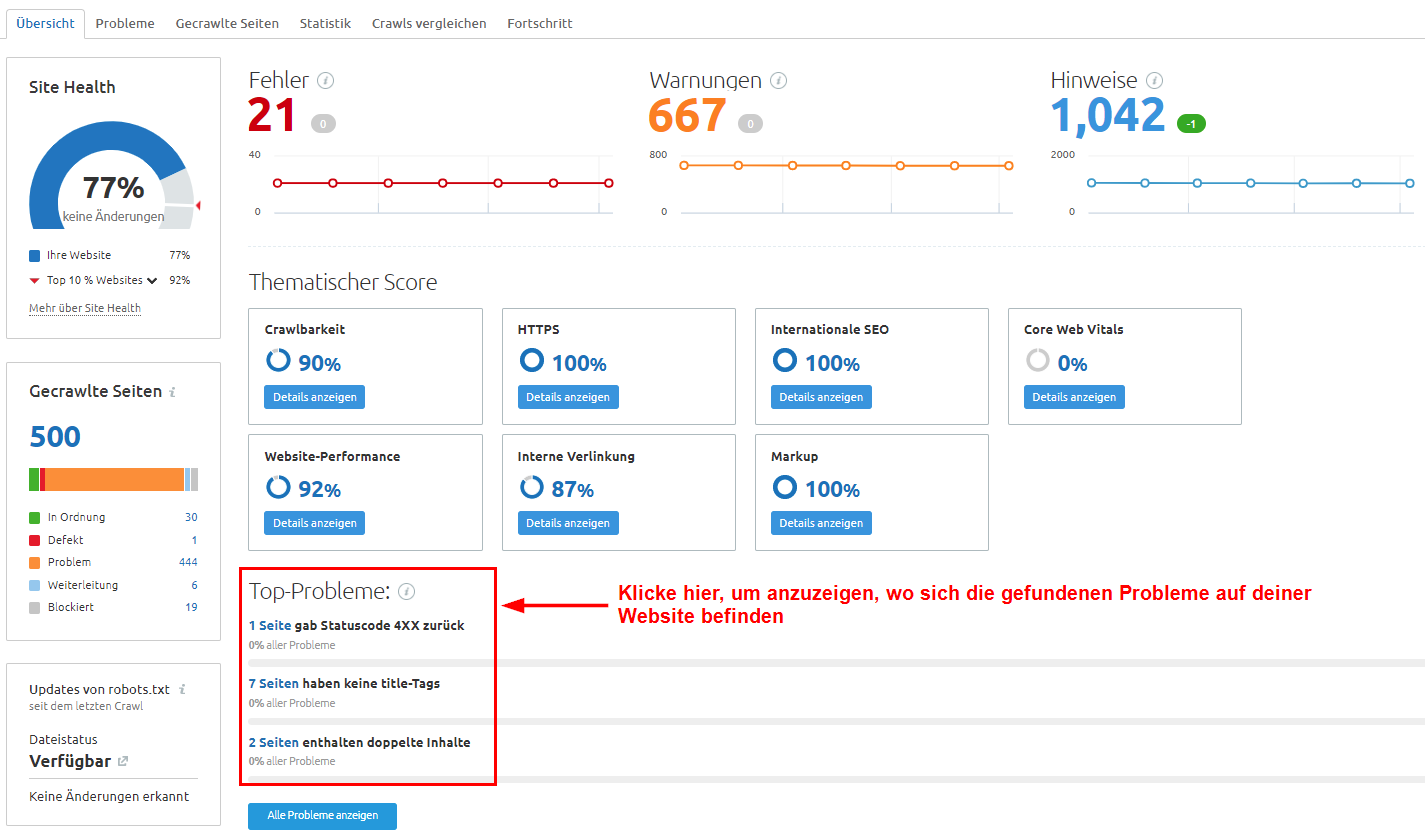Click the red Fehler count 21
Viewport: 1425px width, 837px height.
click(x=273, y=115)
